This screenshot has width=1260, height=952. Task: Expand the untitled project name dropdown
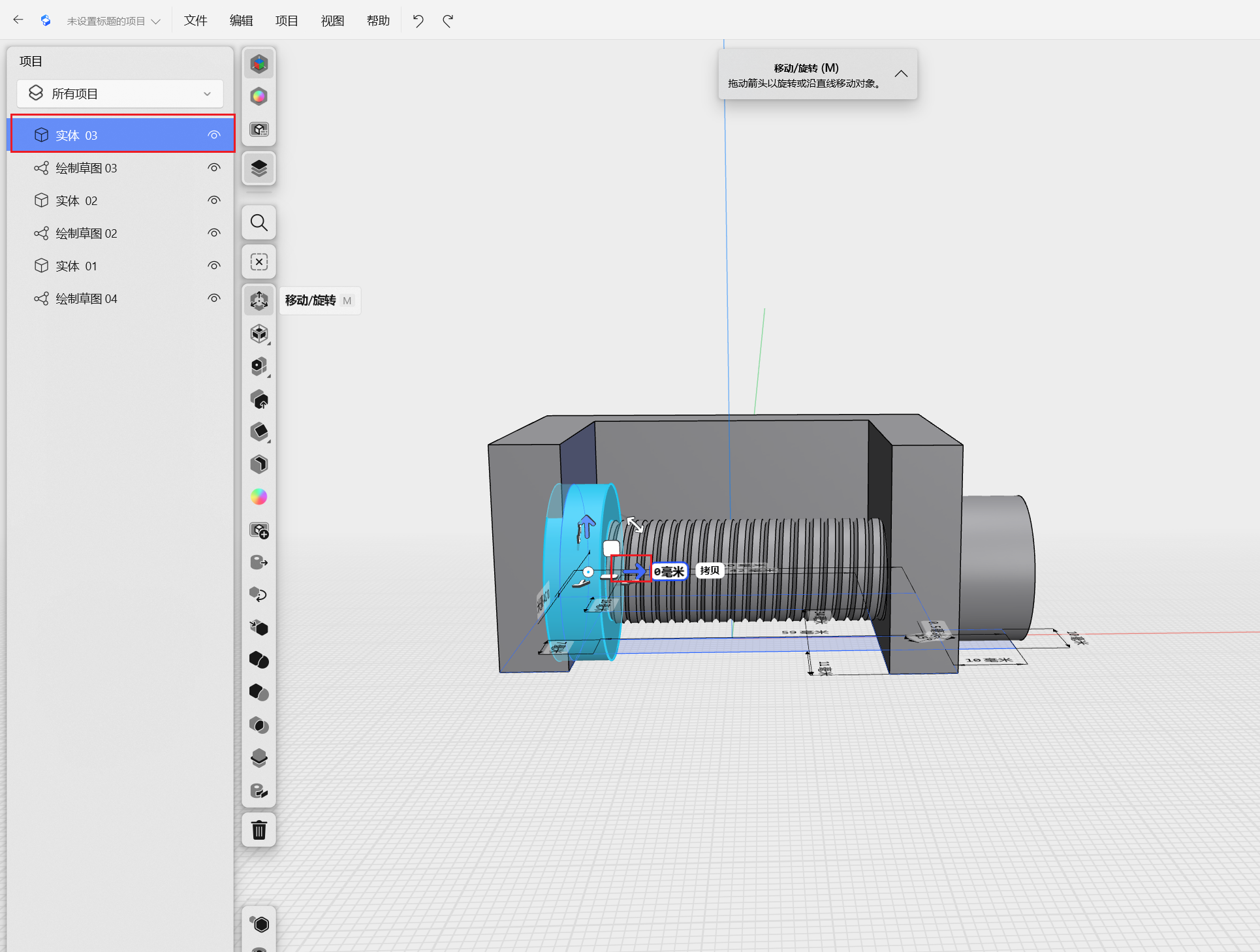click(x=113, y=21)
